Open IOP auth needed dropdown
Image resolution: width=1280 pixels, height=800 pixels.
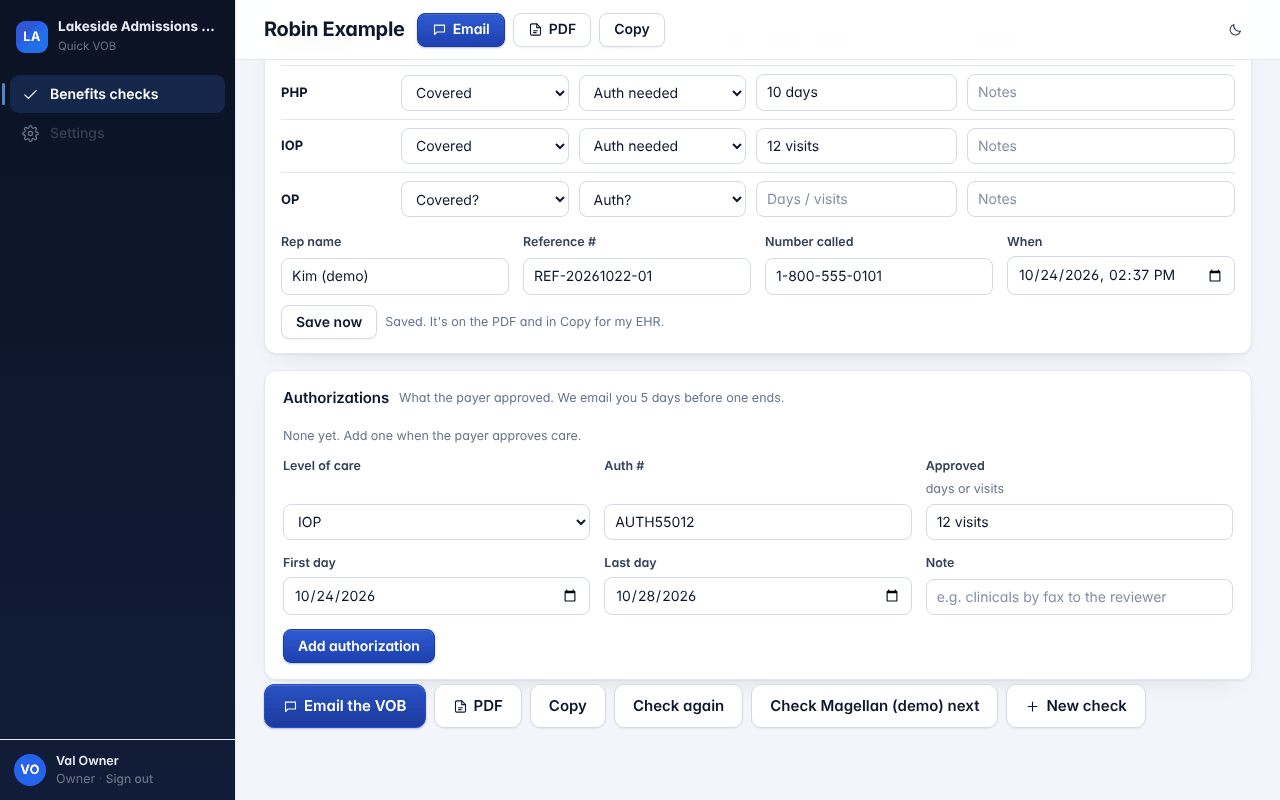pos(663,146)
